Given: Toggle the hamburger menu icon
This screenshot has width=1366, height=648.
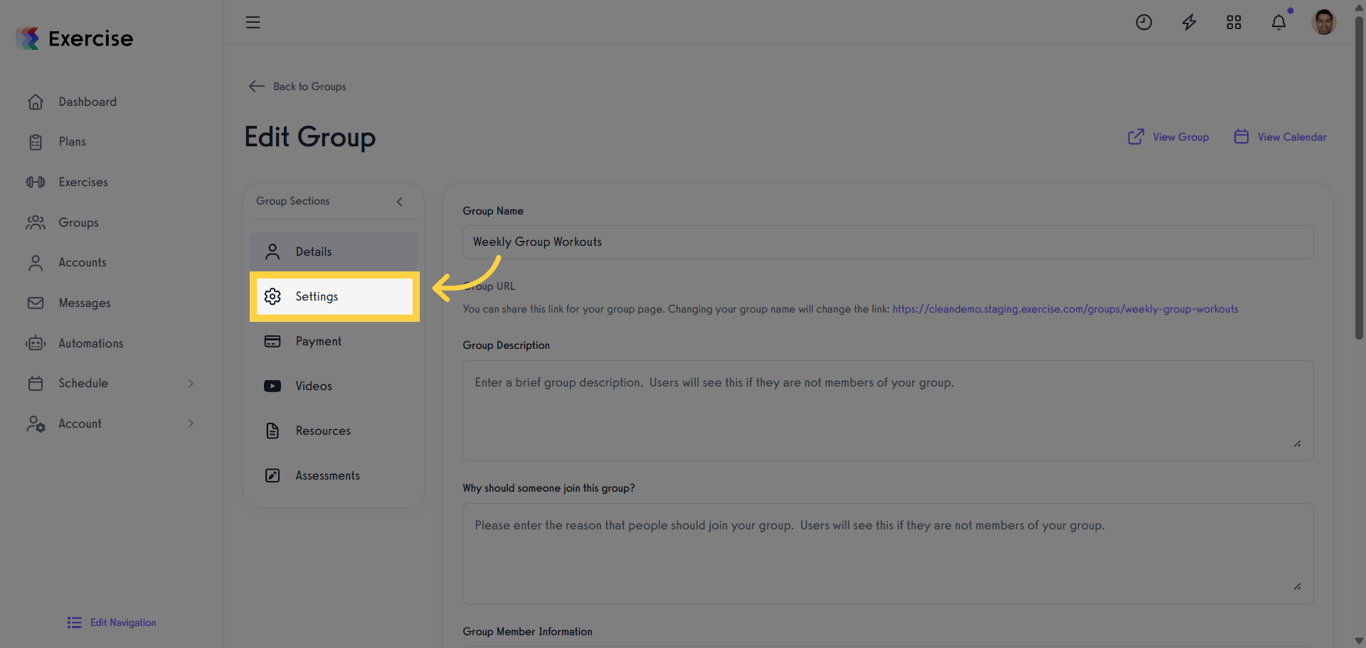Looking at the screenshot, I should (253, 22).
